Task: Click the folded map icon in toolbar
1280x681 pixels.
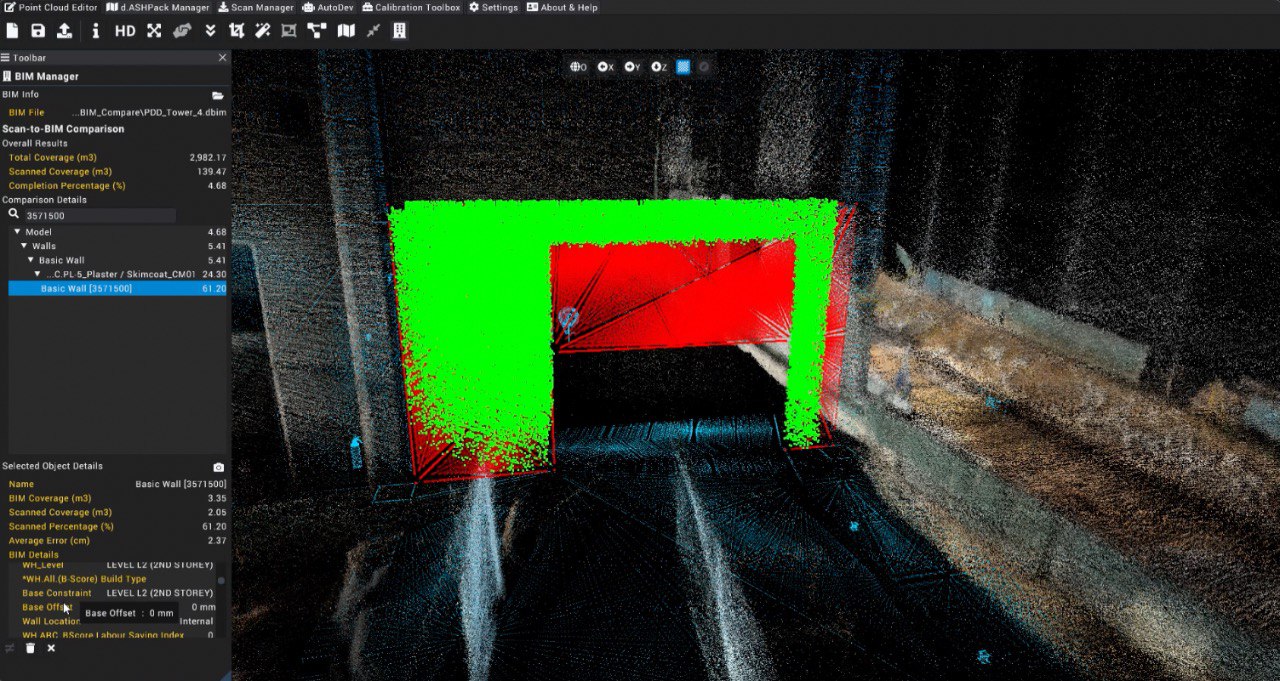Action: click(346, 31)
